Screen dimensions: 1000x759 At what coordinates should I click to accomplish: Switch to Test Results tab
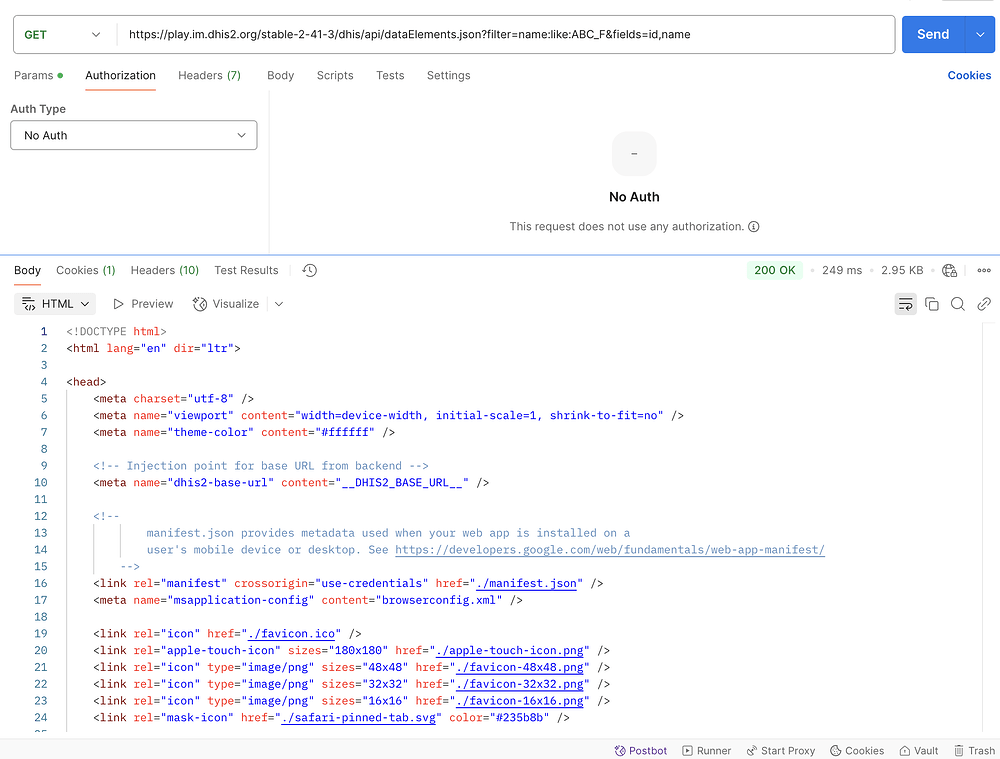246,270
